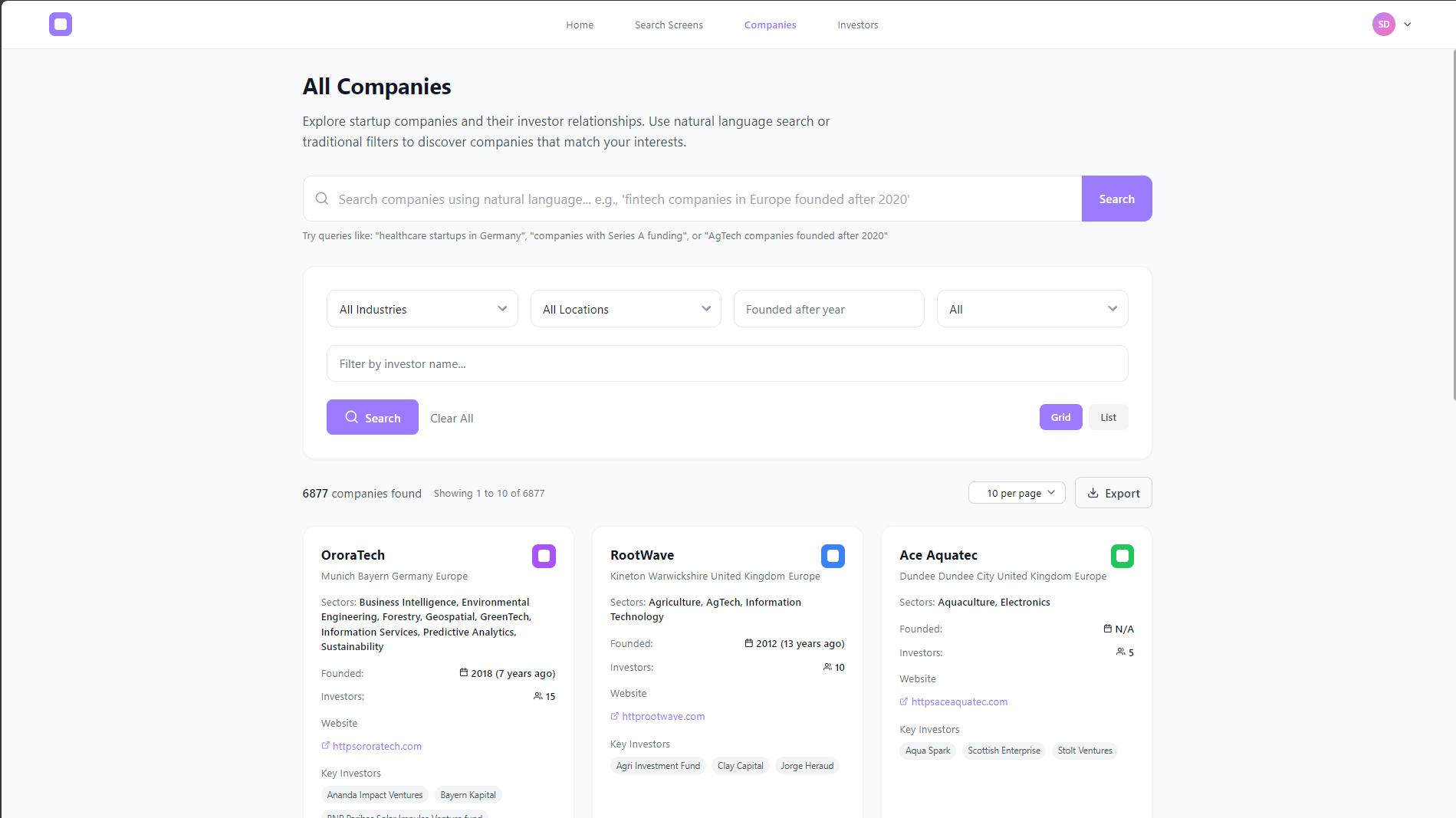Enable Grid view for results

[x=1060, y=416]
